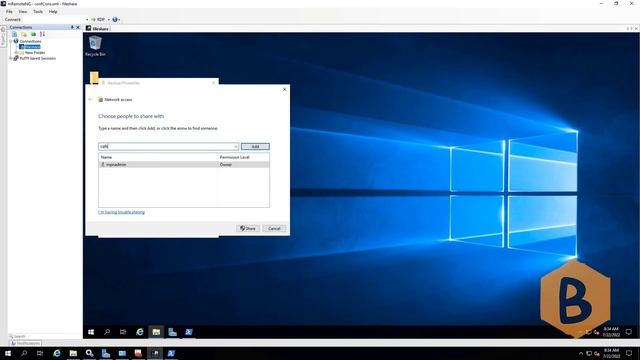Open the magnifier-gear app on local taskbar
Screen dimensions: 640x360
(89, 353)
